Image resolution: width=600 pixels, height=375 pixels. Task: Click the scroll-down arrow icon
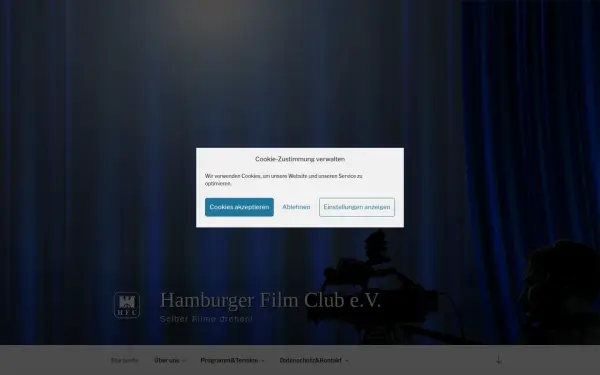click(x=499, y=360)
